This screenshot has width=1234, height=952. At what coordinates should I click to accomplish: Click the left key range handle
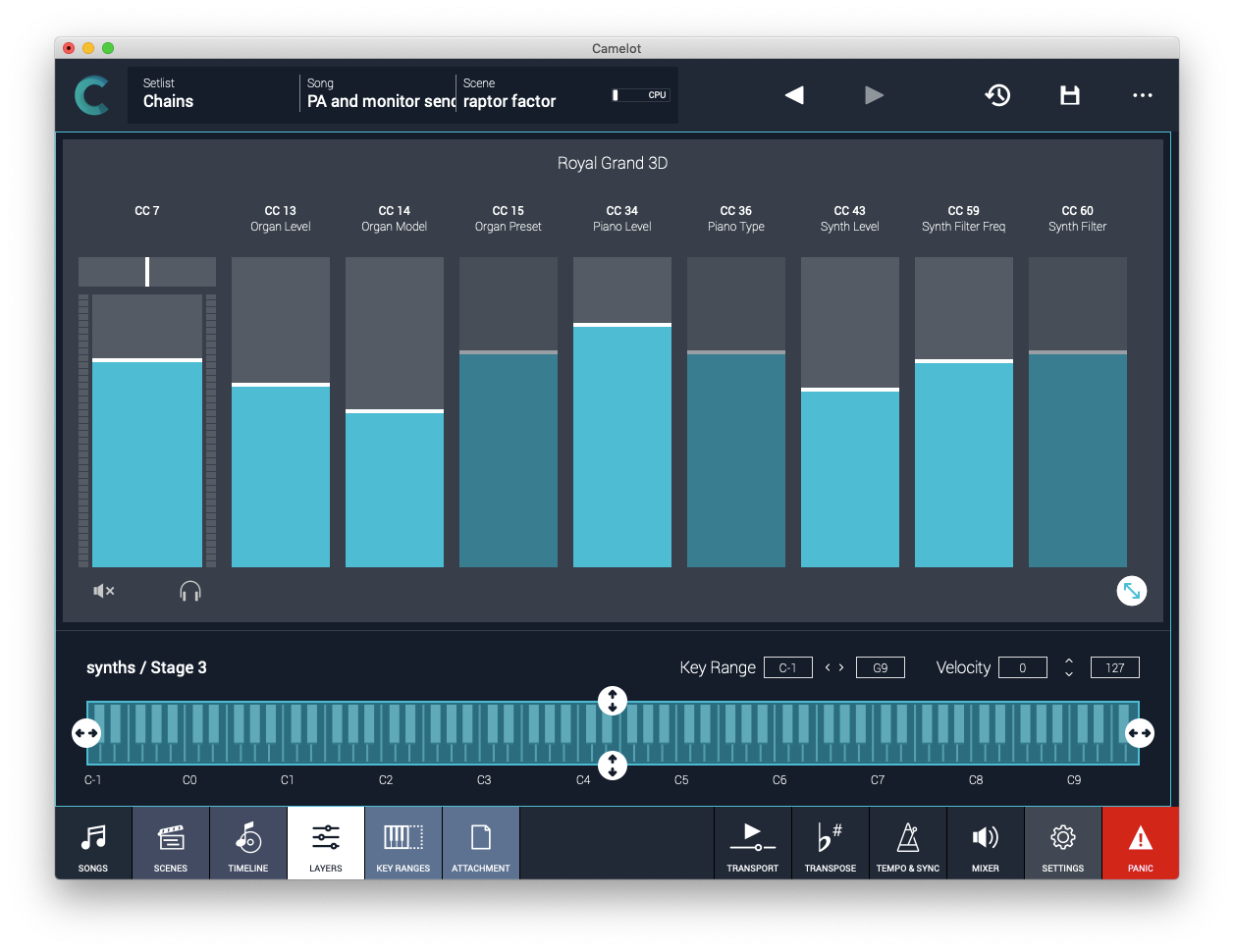pyautogui.click(x=86, y=733)
